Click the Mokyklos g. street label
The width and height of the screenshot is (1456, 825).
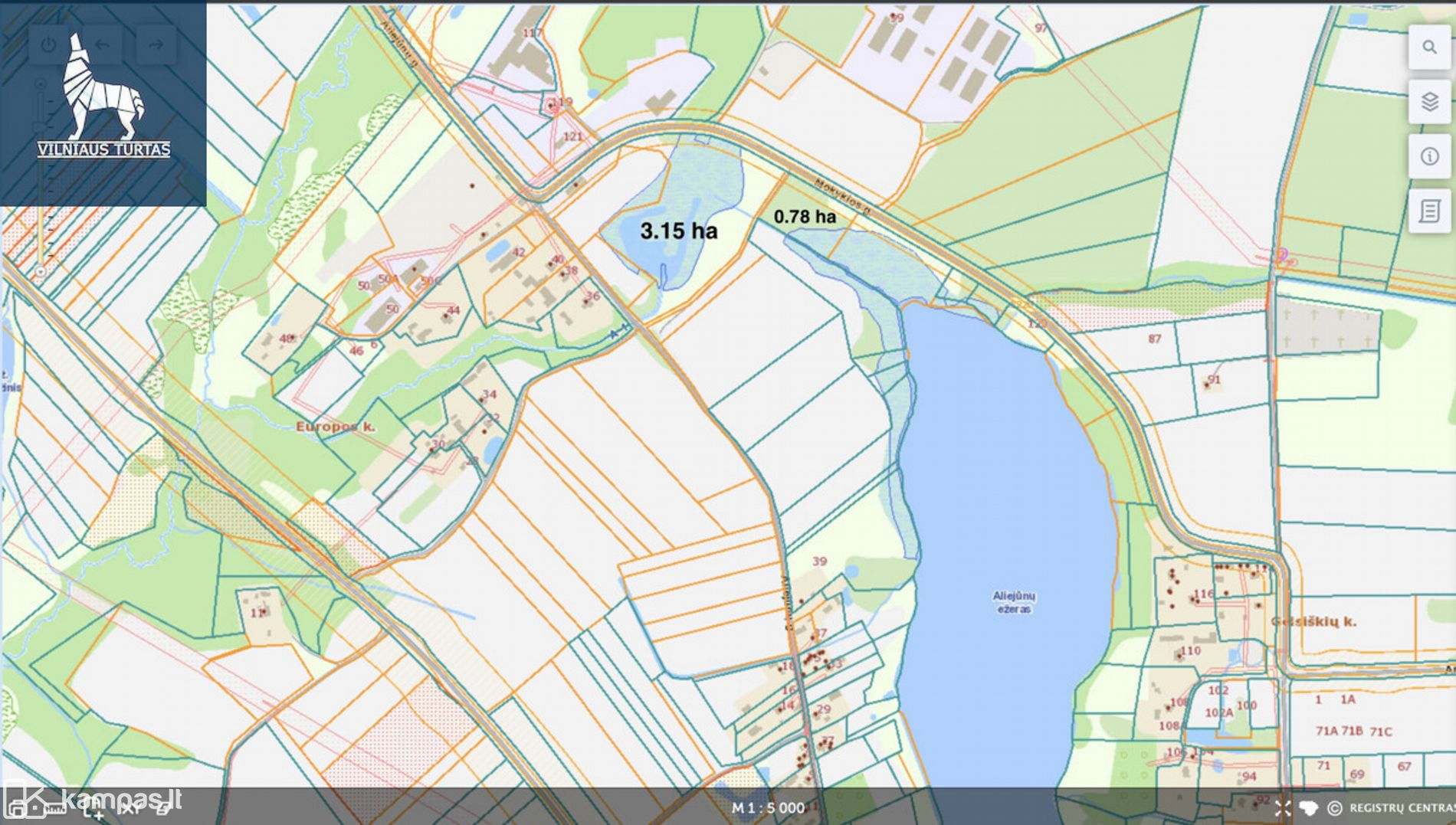coord(843,196)
